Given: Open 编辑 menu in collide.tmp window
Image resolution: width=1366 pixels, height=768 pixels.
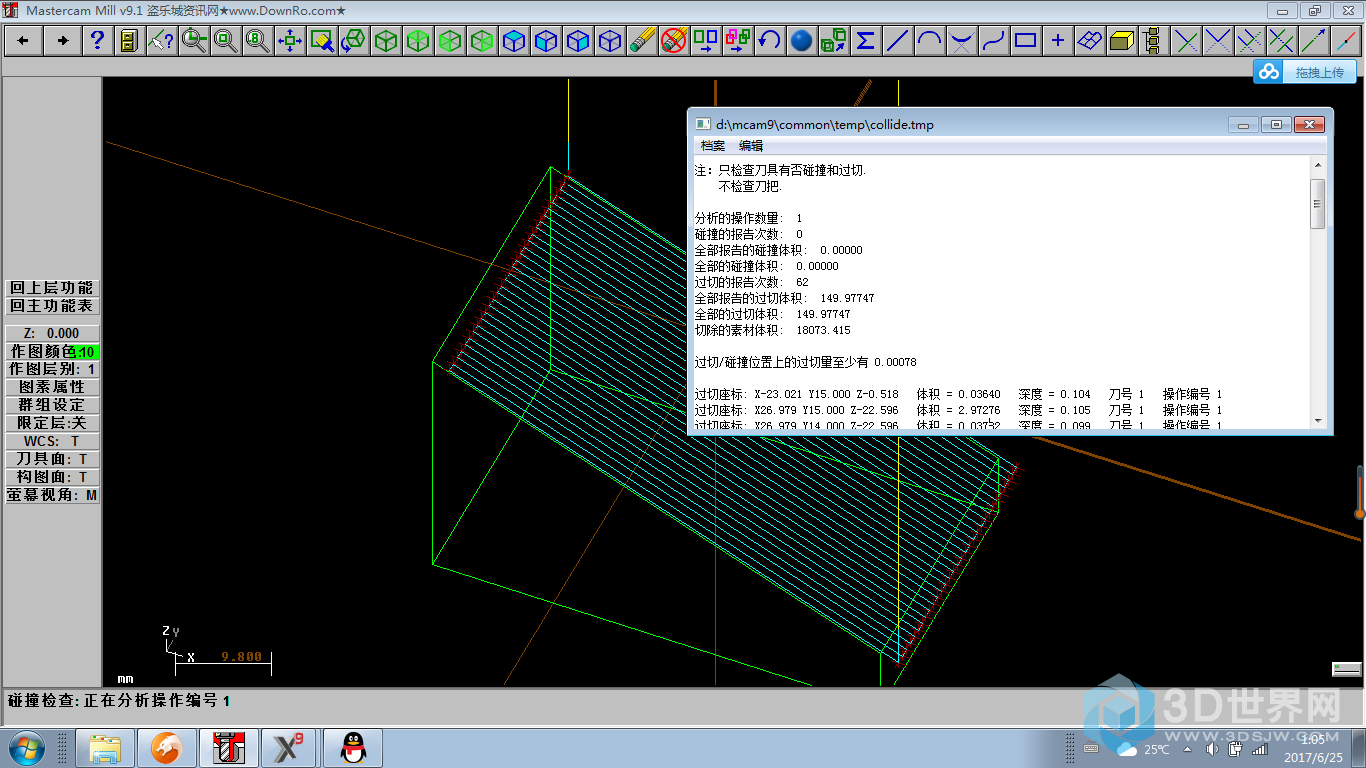Looking at the screenshot, I should (x=751, y=146).
